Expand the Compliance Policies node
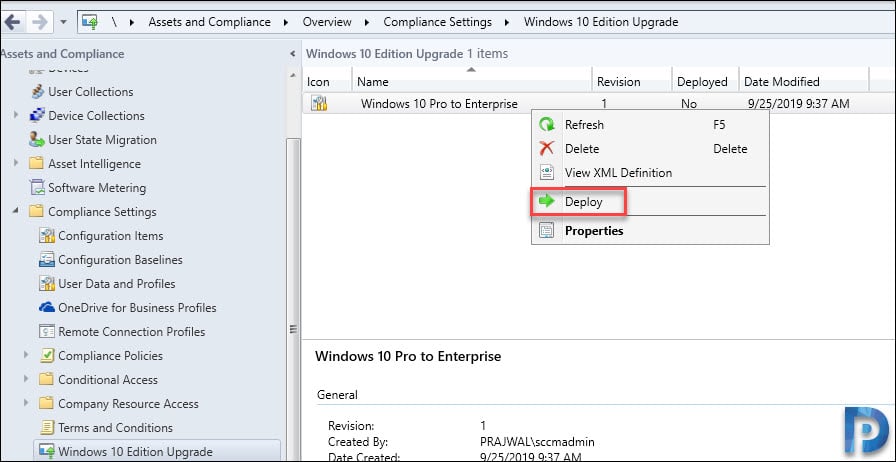 pyautogui.click(x=26, y=356)
